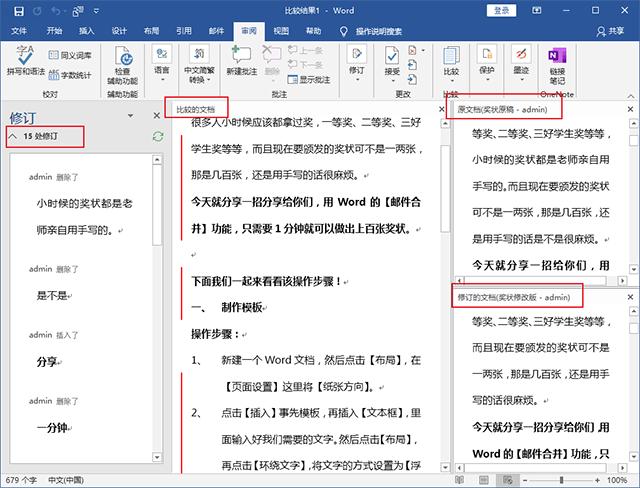
Task: Close the 修订的文档 revised document pane
Action: pyautogui.click(x=631, y=297)
